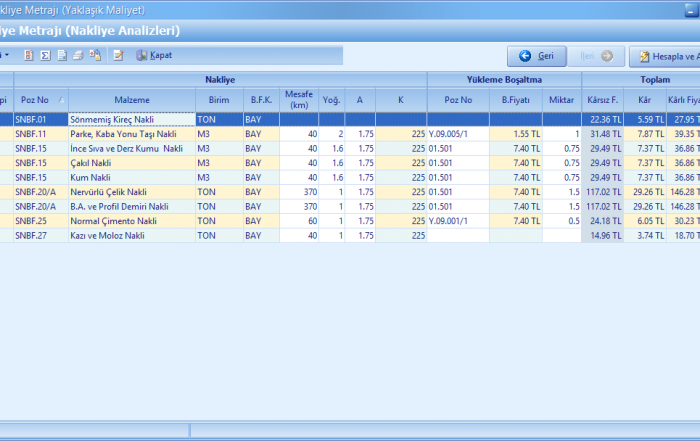The width and height of the screenshot is (700, 441).
Task: Click the document page icon before the printer
Action: [62, 55]
